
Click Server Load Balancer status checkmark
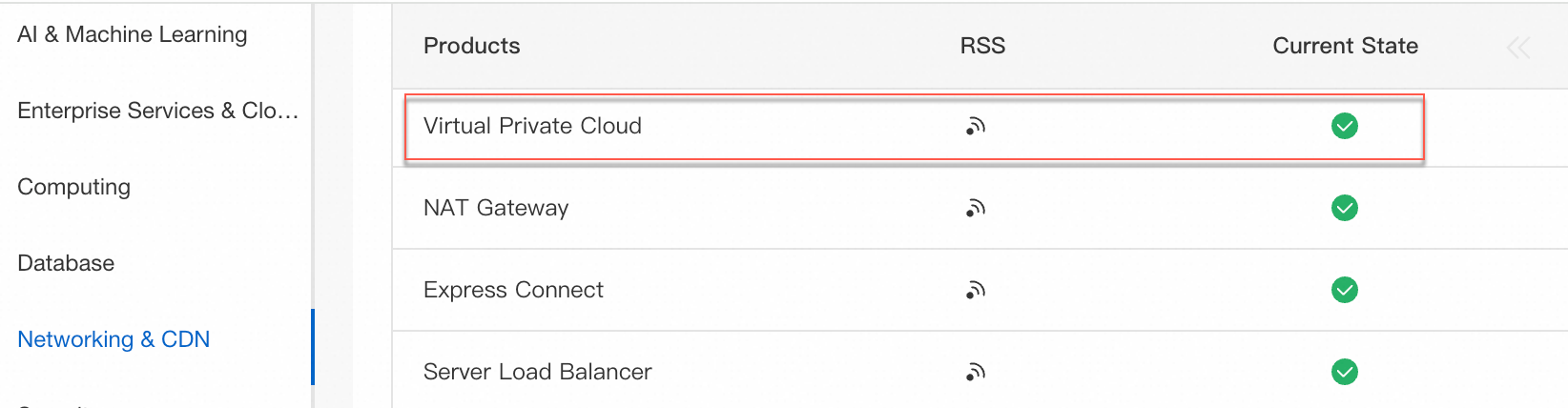(x=1345, y=372)
